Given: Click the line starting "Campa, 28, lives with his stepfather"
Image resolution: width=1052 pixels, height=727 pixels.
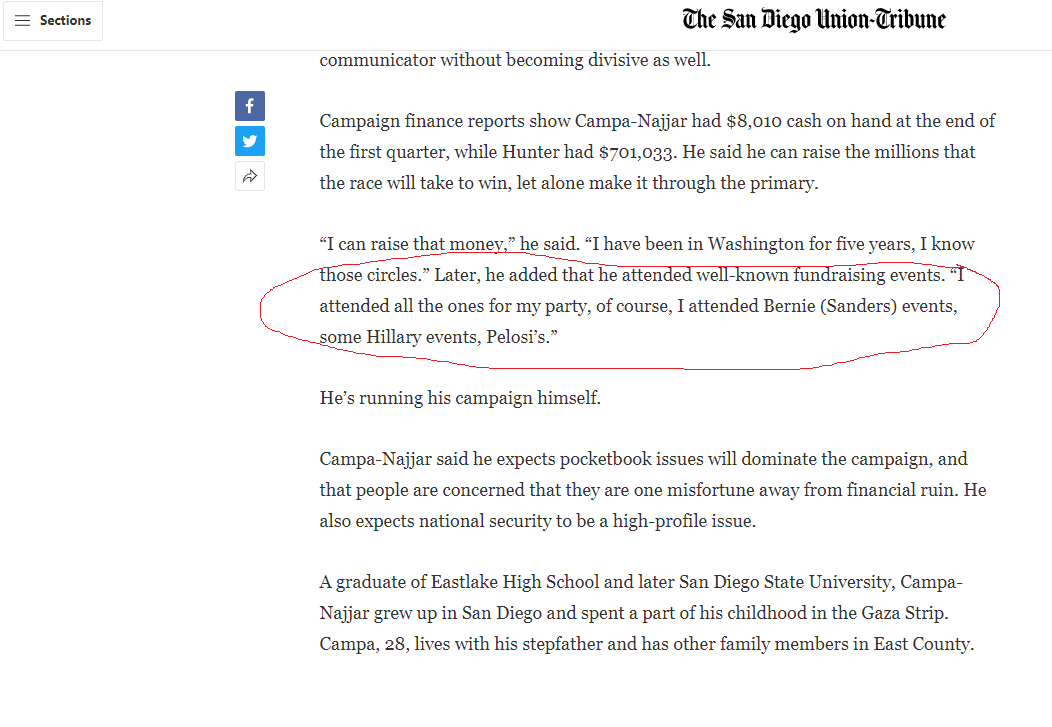Looking at the screenshot, I should (647, 644).
